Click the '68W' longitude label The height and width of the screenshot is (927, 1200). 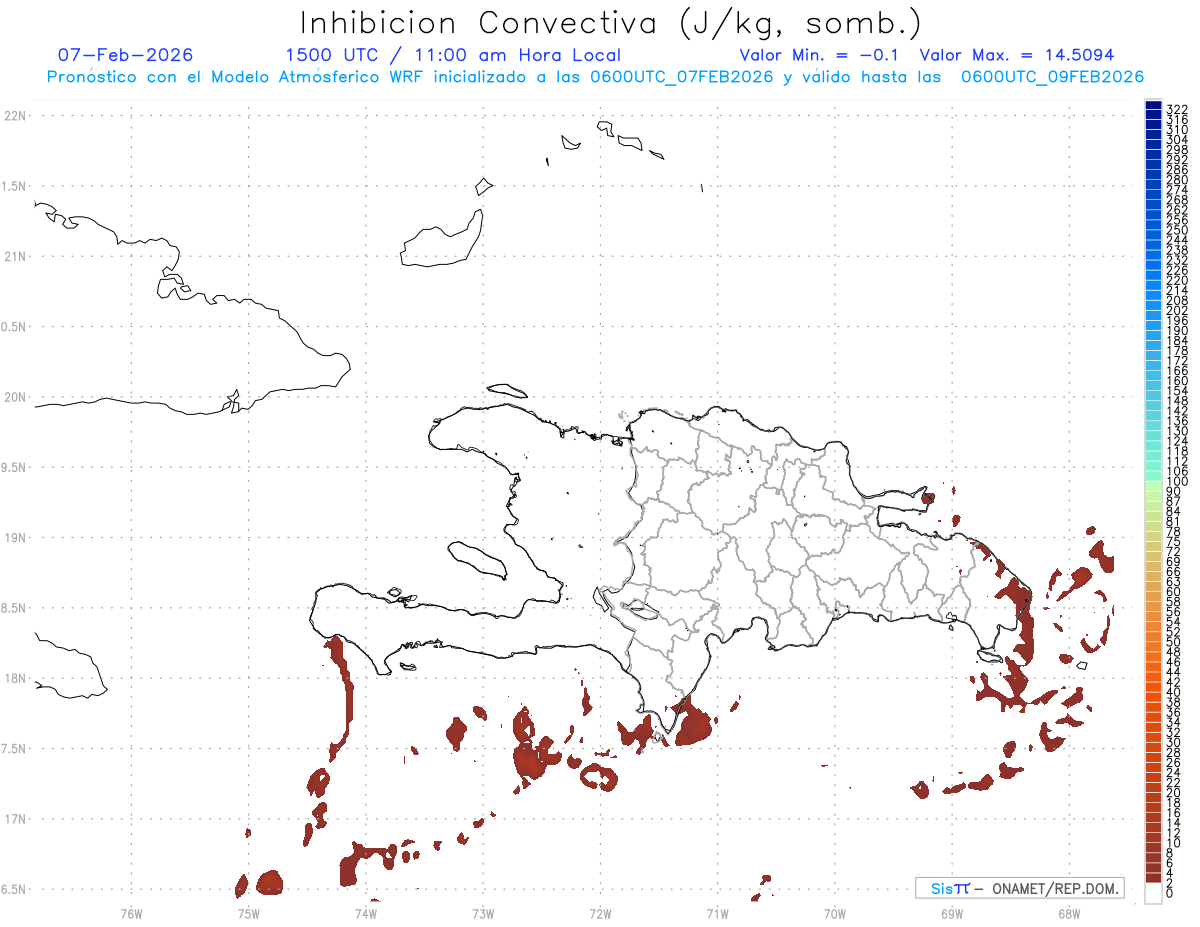pos(1069,912)
